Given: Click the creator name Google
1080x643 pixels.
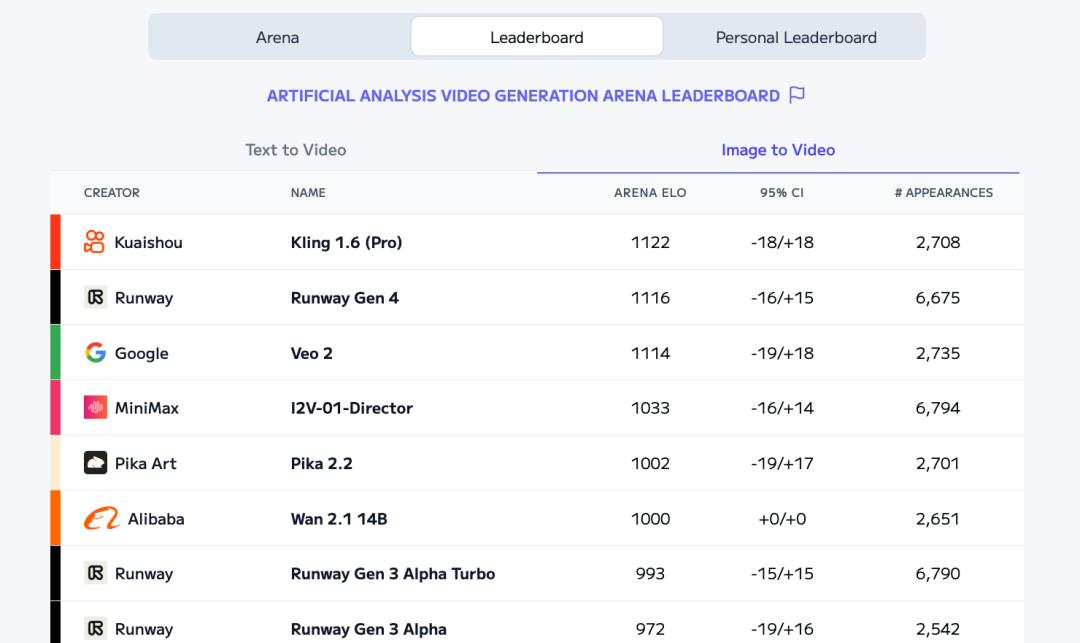Looking at the screenshot, I should [x=141, y=353].
